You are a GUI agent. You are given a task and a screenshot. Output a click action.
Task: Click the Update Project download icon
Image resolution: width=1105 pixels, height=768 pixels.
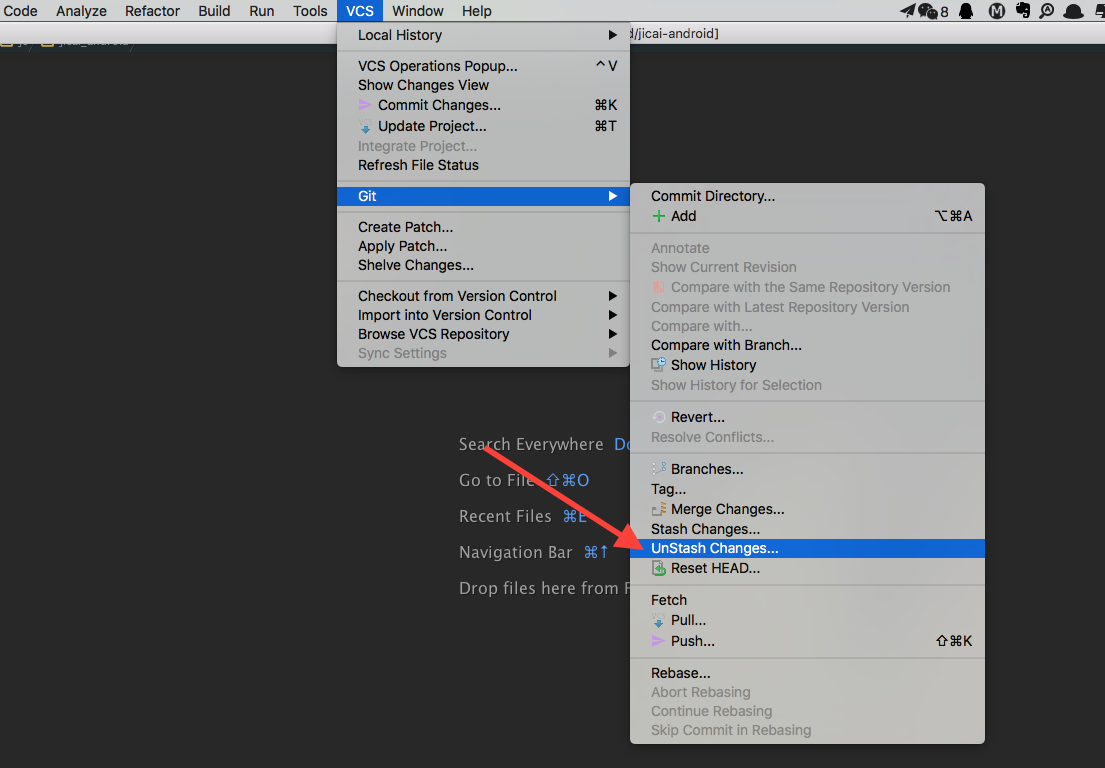365,127
